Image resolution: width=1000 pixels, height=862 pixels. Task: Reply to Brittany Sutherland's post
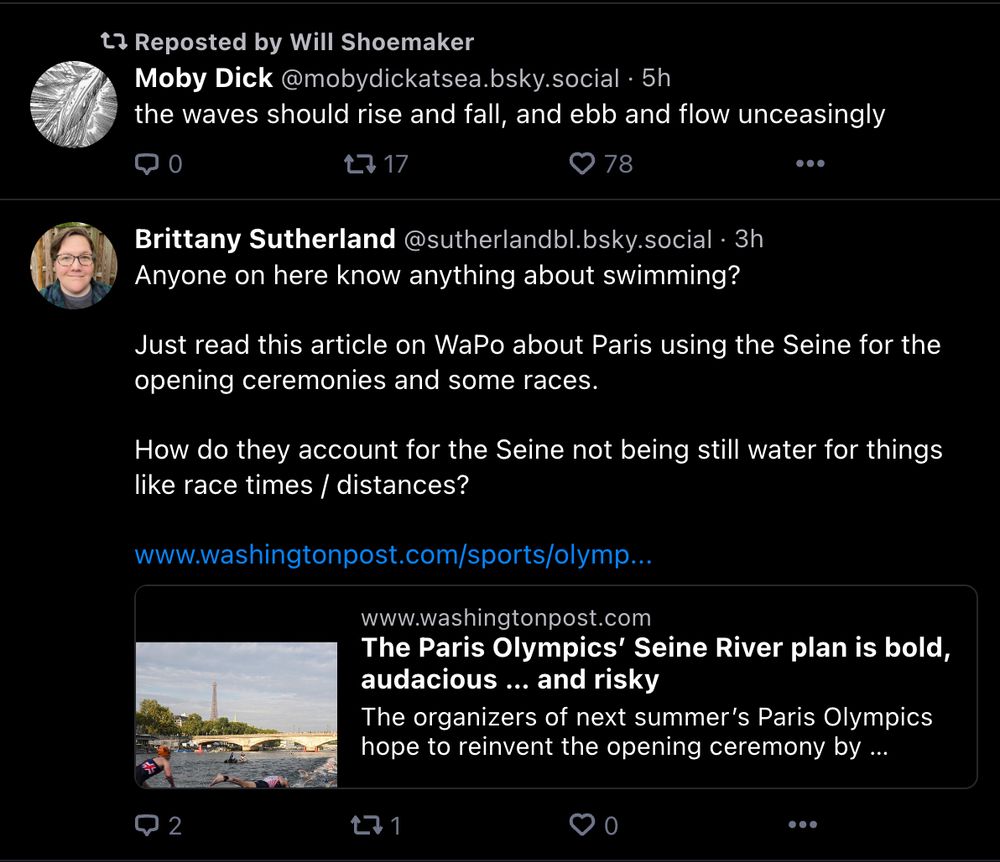click(147, 825)
